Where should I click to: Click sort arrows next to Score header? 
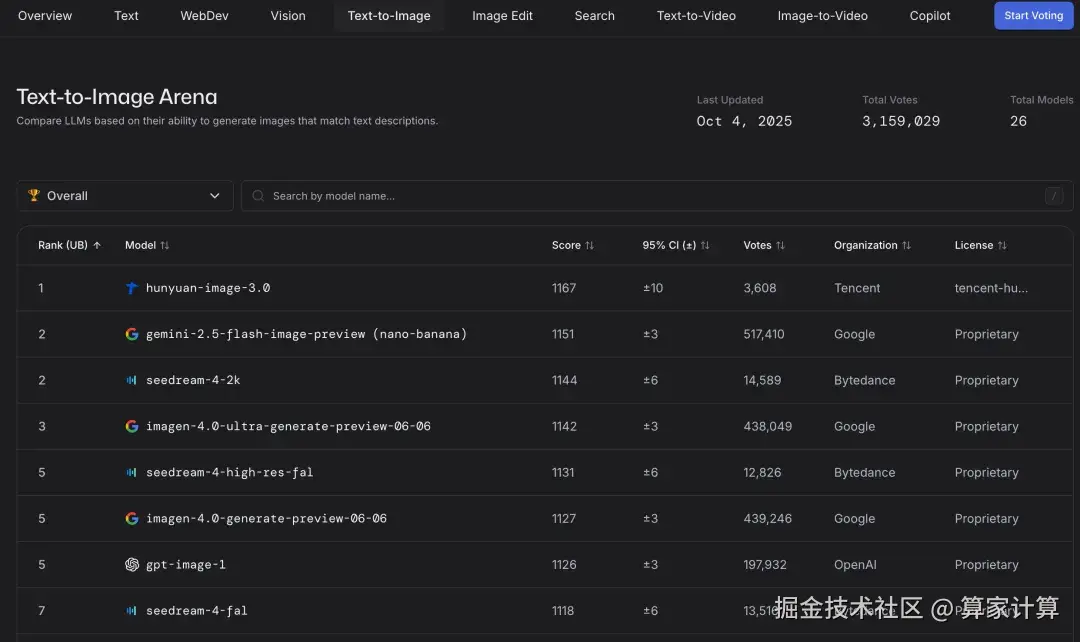(590, 245)
